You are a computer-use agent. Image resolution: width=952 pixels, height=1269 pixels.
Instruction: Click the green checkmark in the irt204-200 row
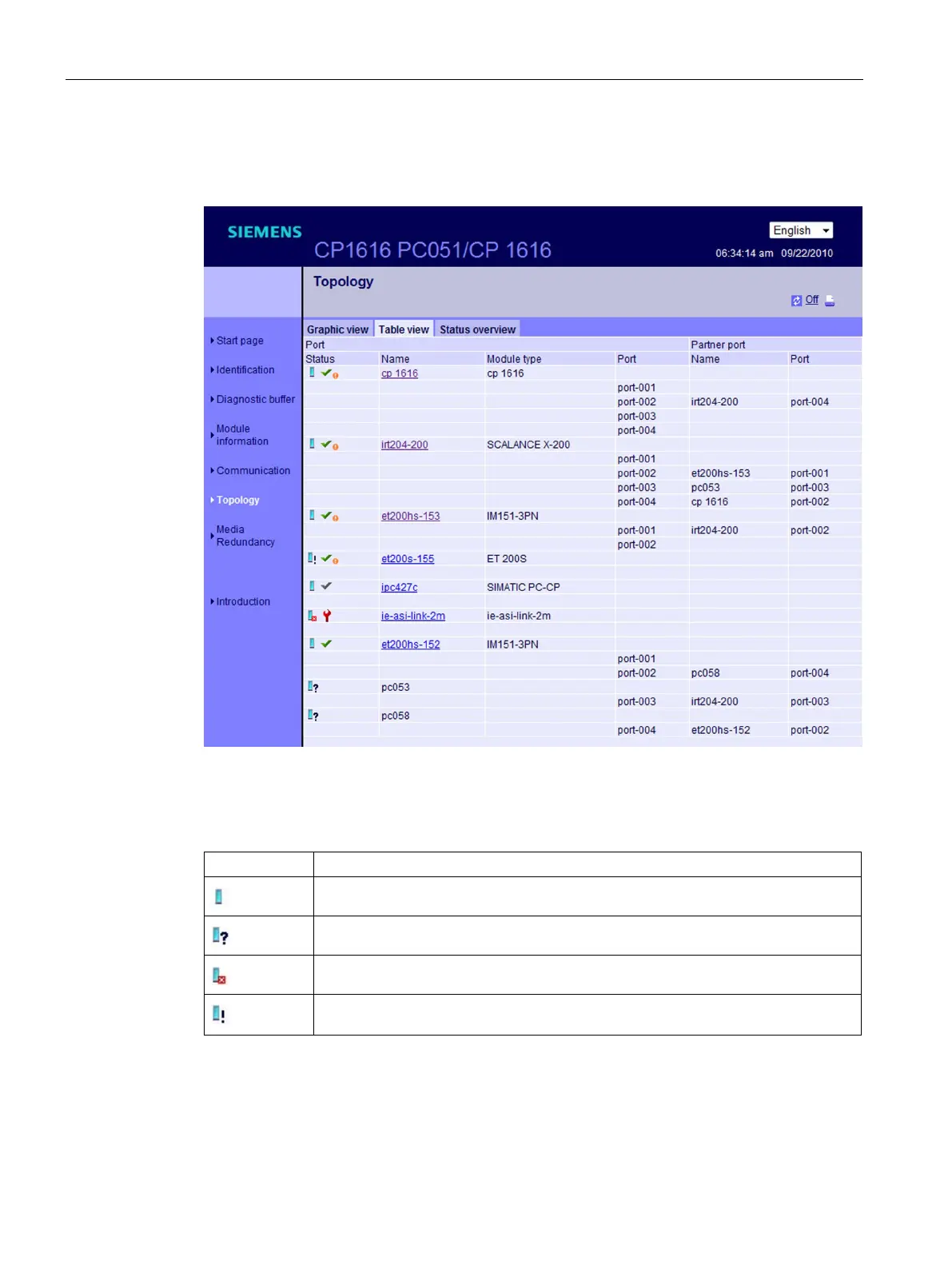click(x=326, y=444)
